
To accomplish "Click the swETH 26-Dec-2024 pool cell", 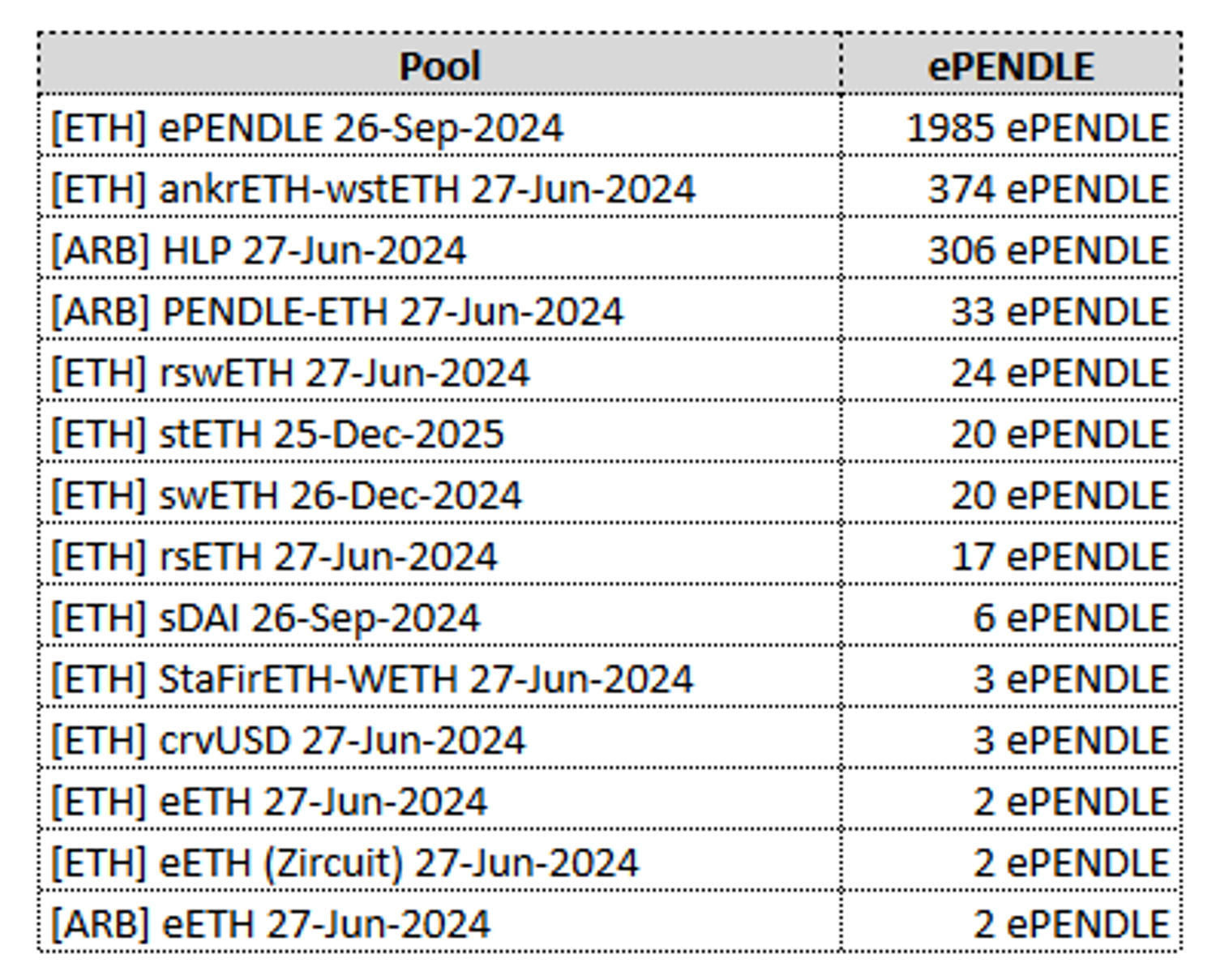I will point(286,496).
